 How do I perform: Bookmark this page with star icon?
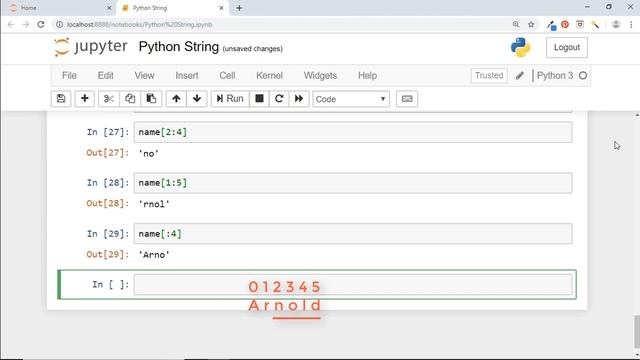coord(531,24)
